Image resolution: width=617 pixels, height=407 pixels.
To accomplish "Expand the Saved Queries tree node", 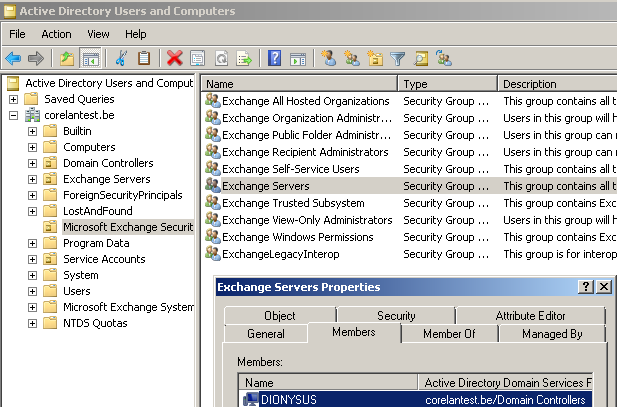I will [x=13, y=99].
